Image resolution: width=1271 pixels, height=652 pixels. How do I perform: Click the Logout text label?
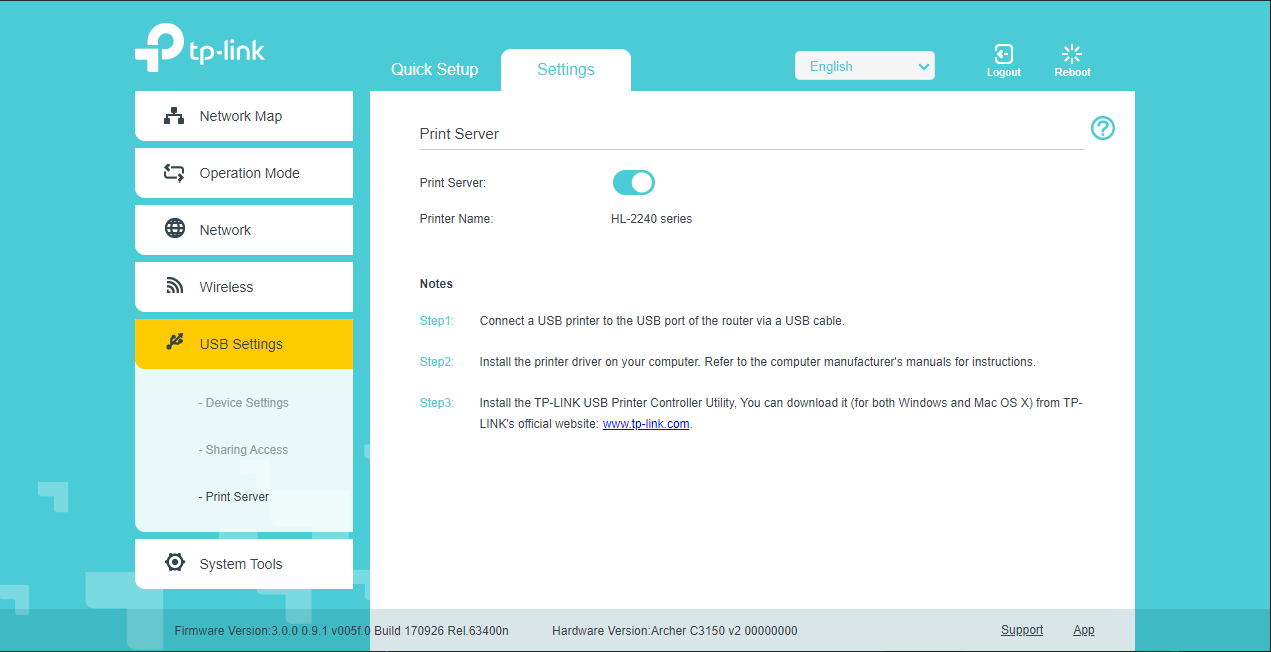tap(1004, 72)
